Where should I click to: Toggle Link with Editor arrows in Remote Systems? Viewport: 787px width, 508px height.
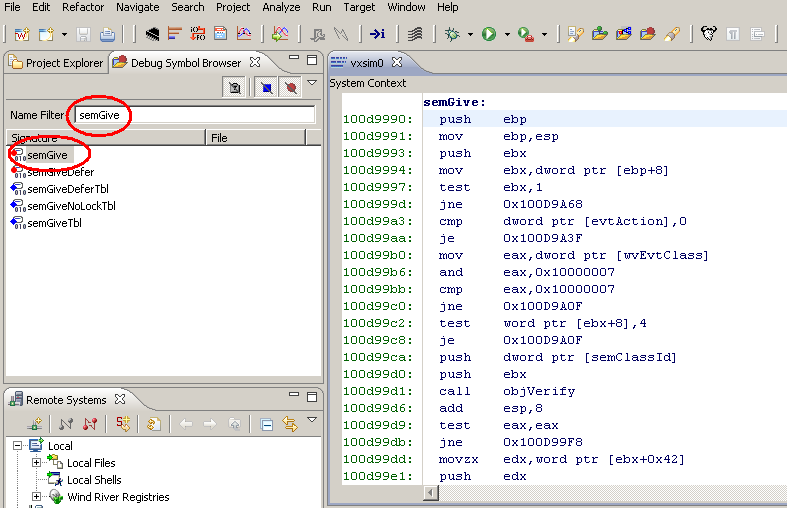pos(290,424)
